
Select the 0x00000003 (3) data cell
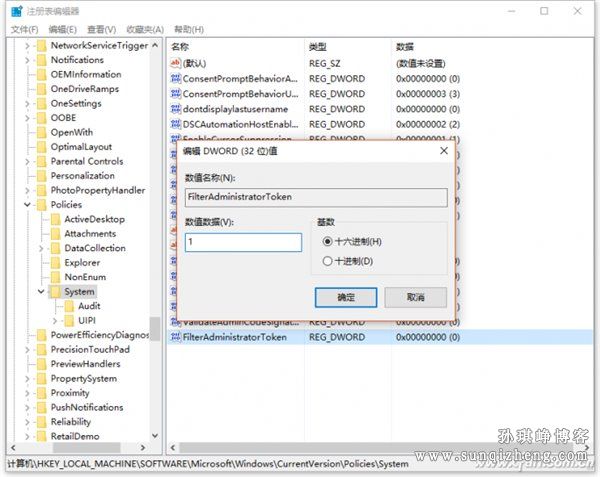point(428,94)
